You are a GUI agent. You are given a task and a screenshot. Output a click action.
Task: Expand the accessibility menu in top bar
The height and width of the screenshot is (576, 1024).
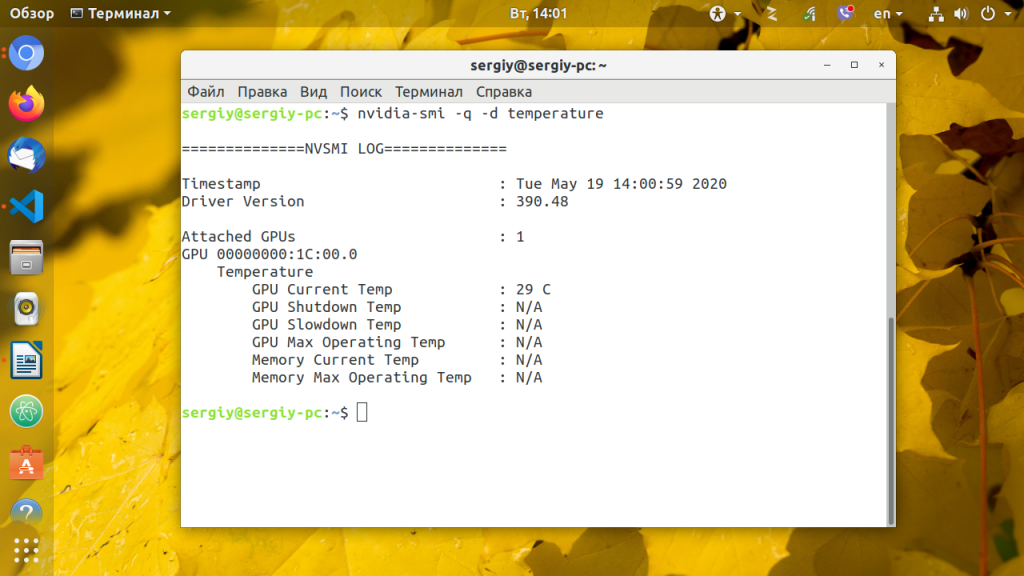click(x=725, y=13)
